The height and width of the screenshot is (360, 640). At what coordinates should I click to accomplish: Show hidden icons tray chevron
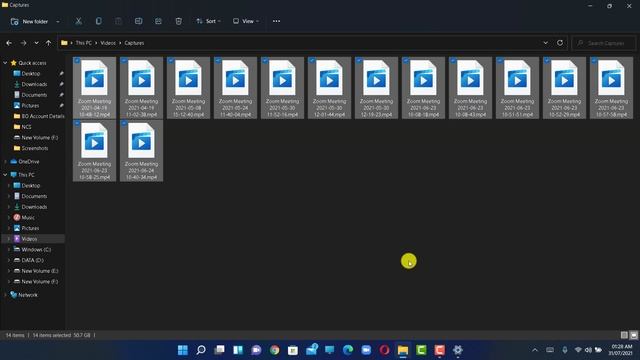pos(535,350)
